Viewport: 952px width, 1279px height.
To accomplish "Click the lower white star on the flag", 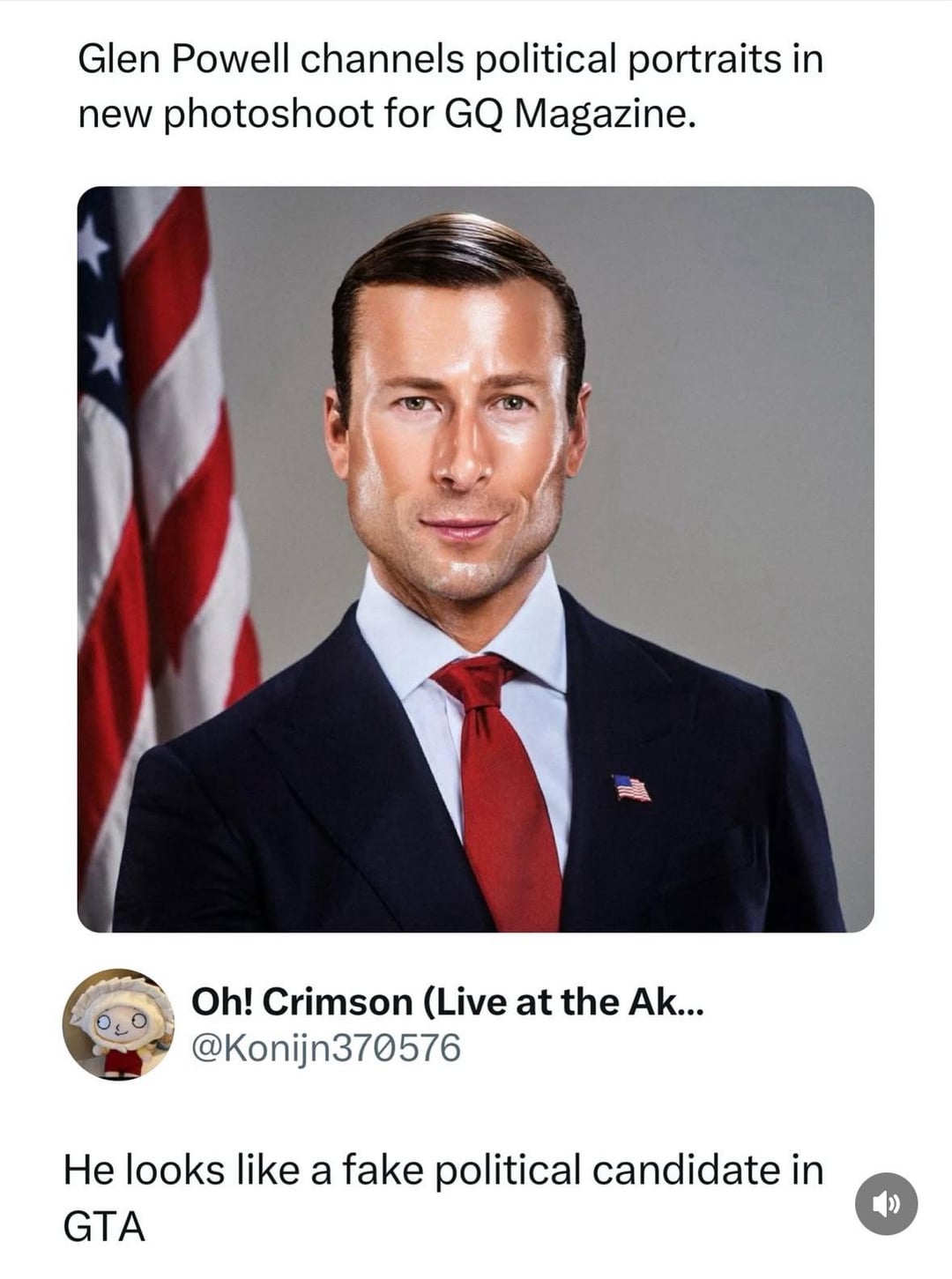I will coord(107,353).
